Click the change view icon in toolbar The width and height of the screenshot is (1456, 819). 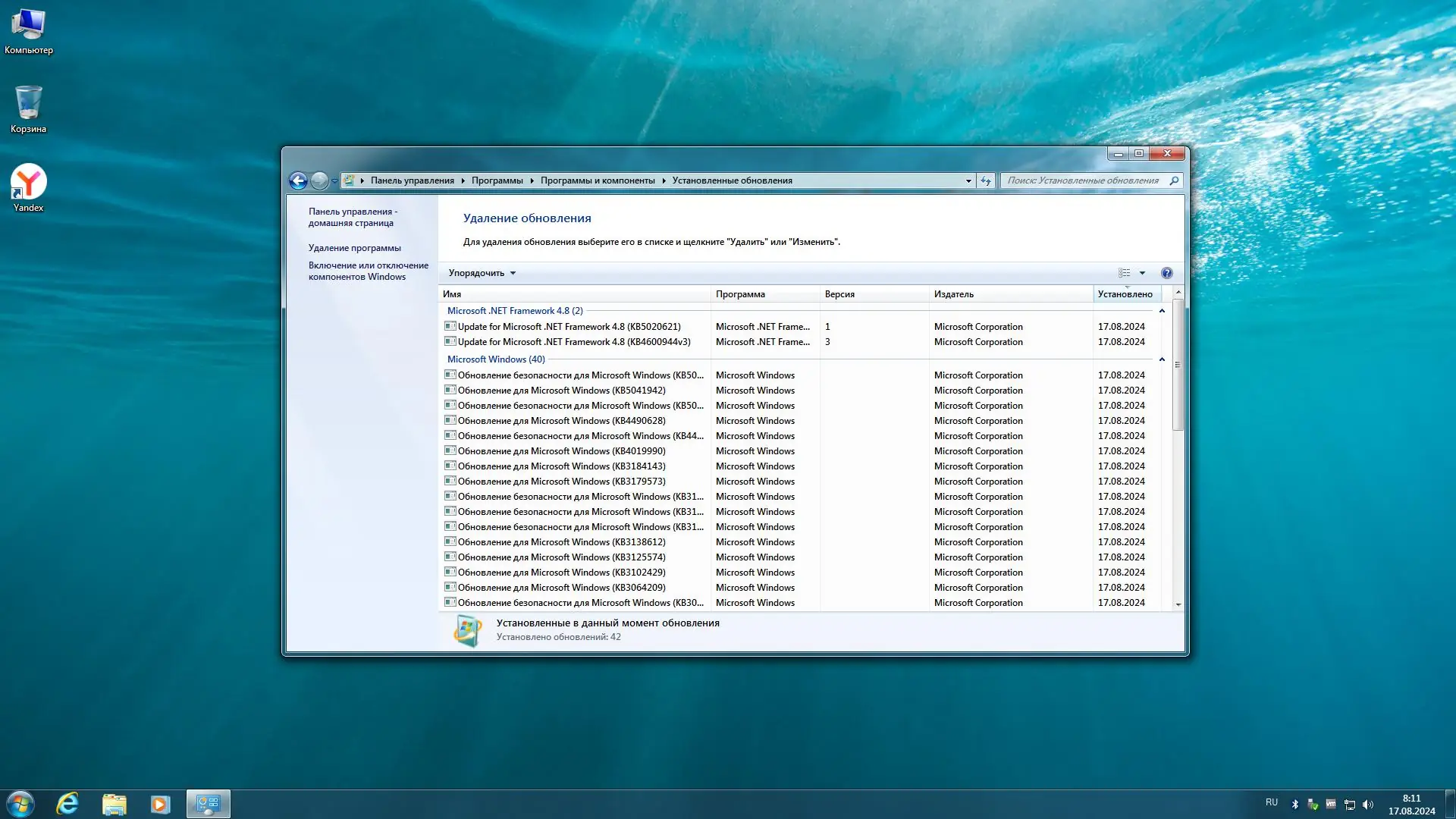(x=1124, y=273)
